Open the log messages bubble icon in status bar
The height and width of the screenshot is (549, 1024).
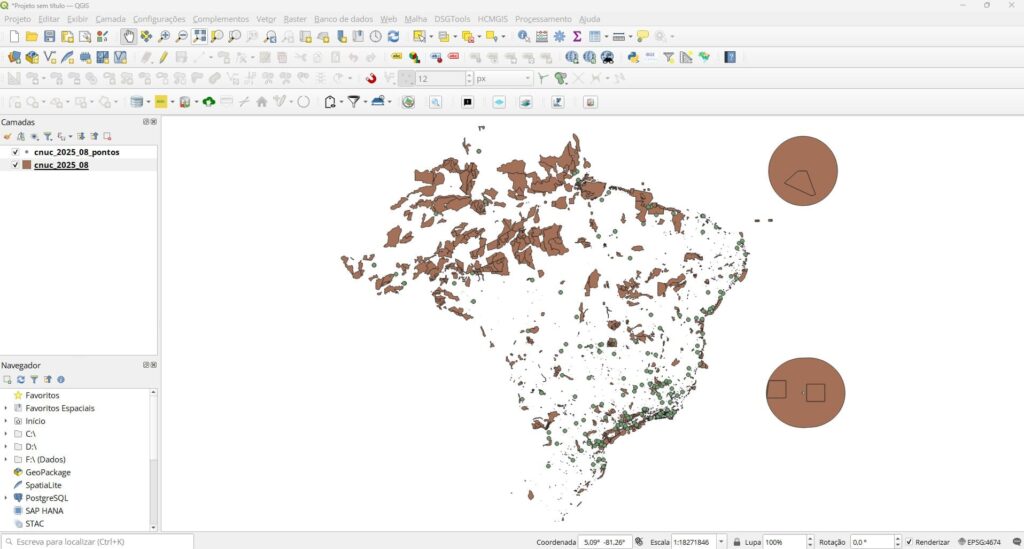1016,542
